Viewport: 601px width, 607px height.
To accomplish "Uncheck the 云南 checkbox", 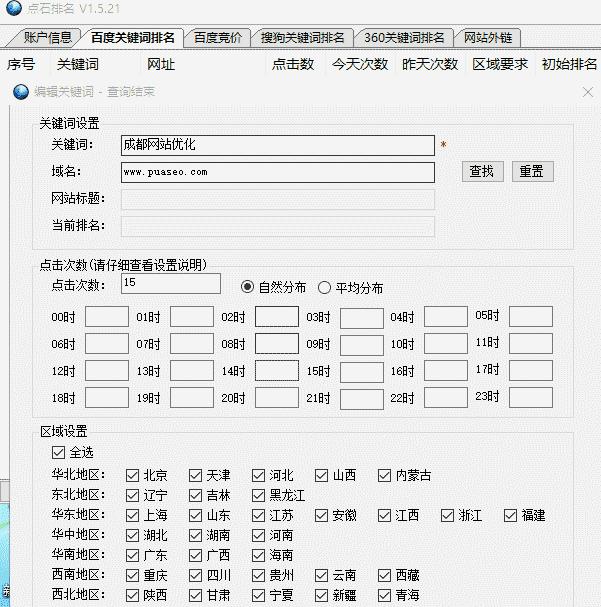I will [322, 575].
